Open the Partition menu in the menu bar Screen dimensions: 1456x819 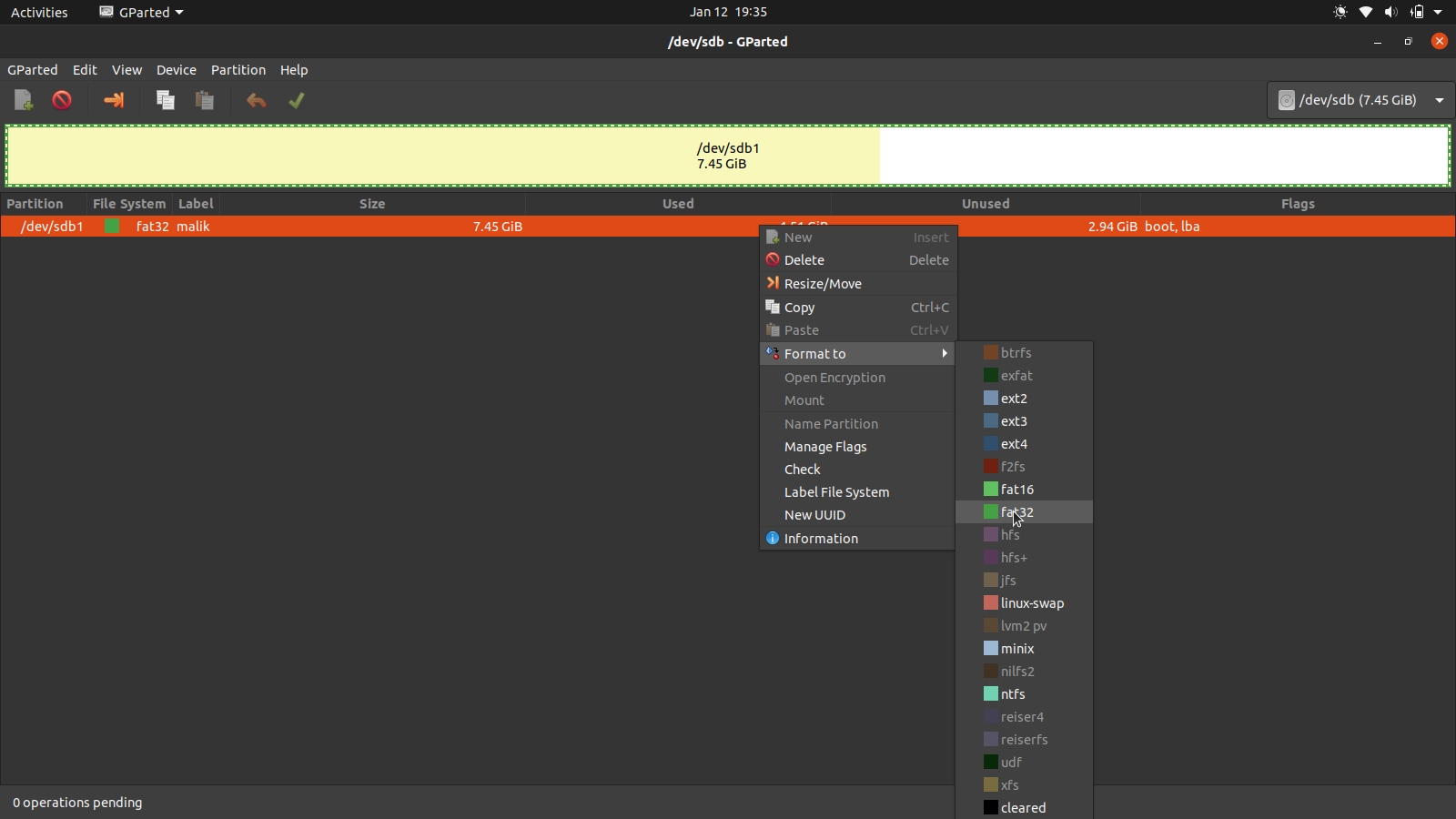tap(238, 69)
